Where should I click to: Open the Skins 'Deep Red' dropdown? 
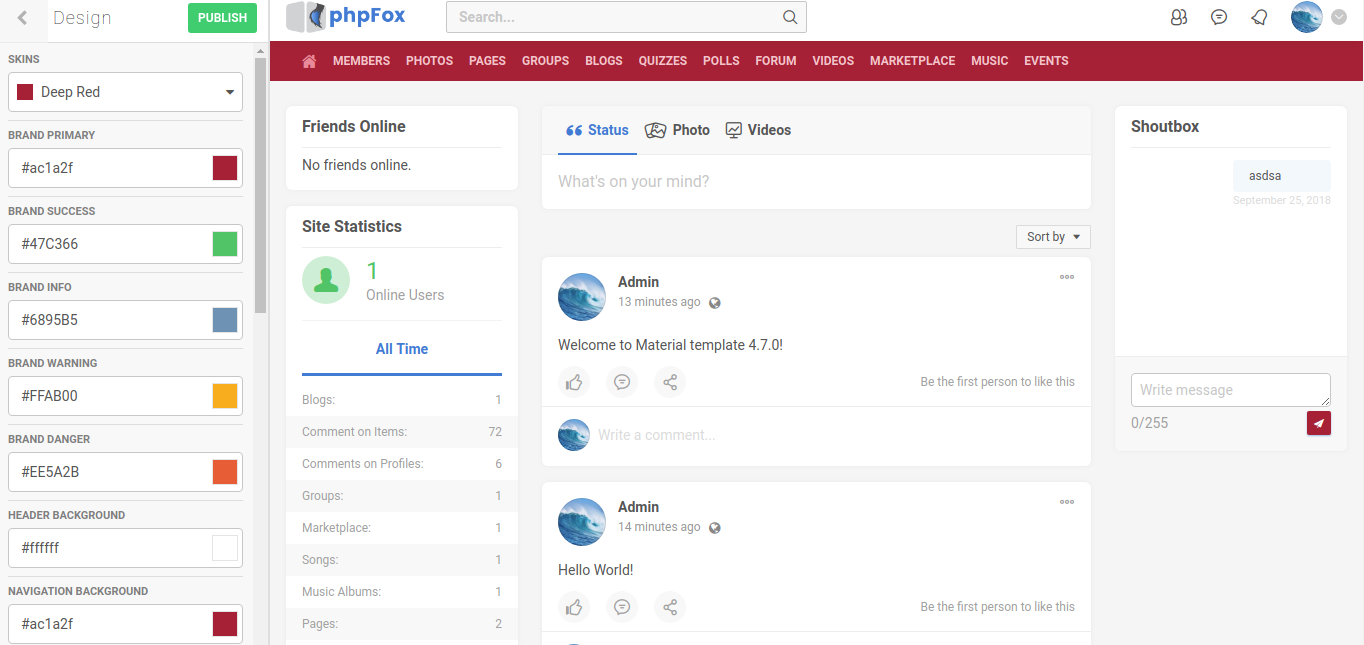tap(125, 92)
